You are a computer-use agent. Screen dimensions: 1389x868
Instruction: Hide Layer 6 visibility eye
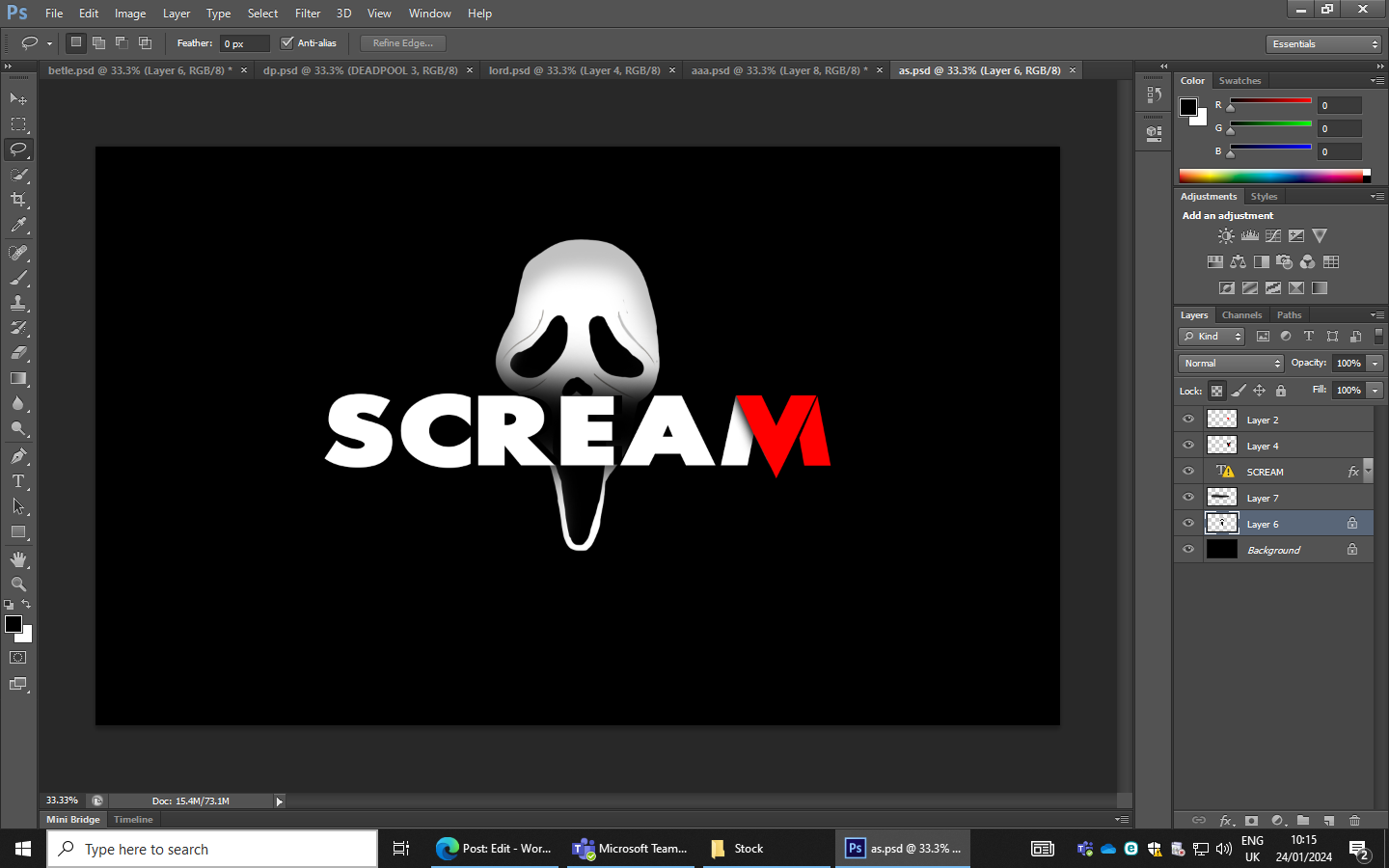(1188, 524)
